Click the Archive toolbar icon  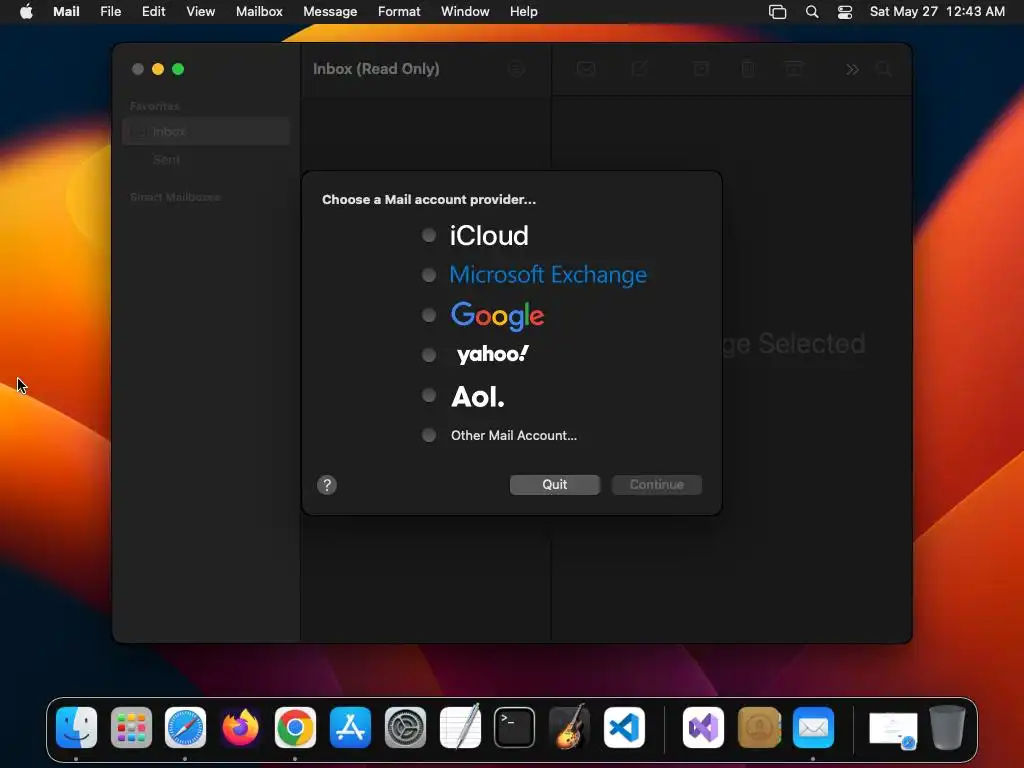[x=701, y=69]
